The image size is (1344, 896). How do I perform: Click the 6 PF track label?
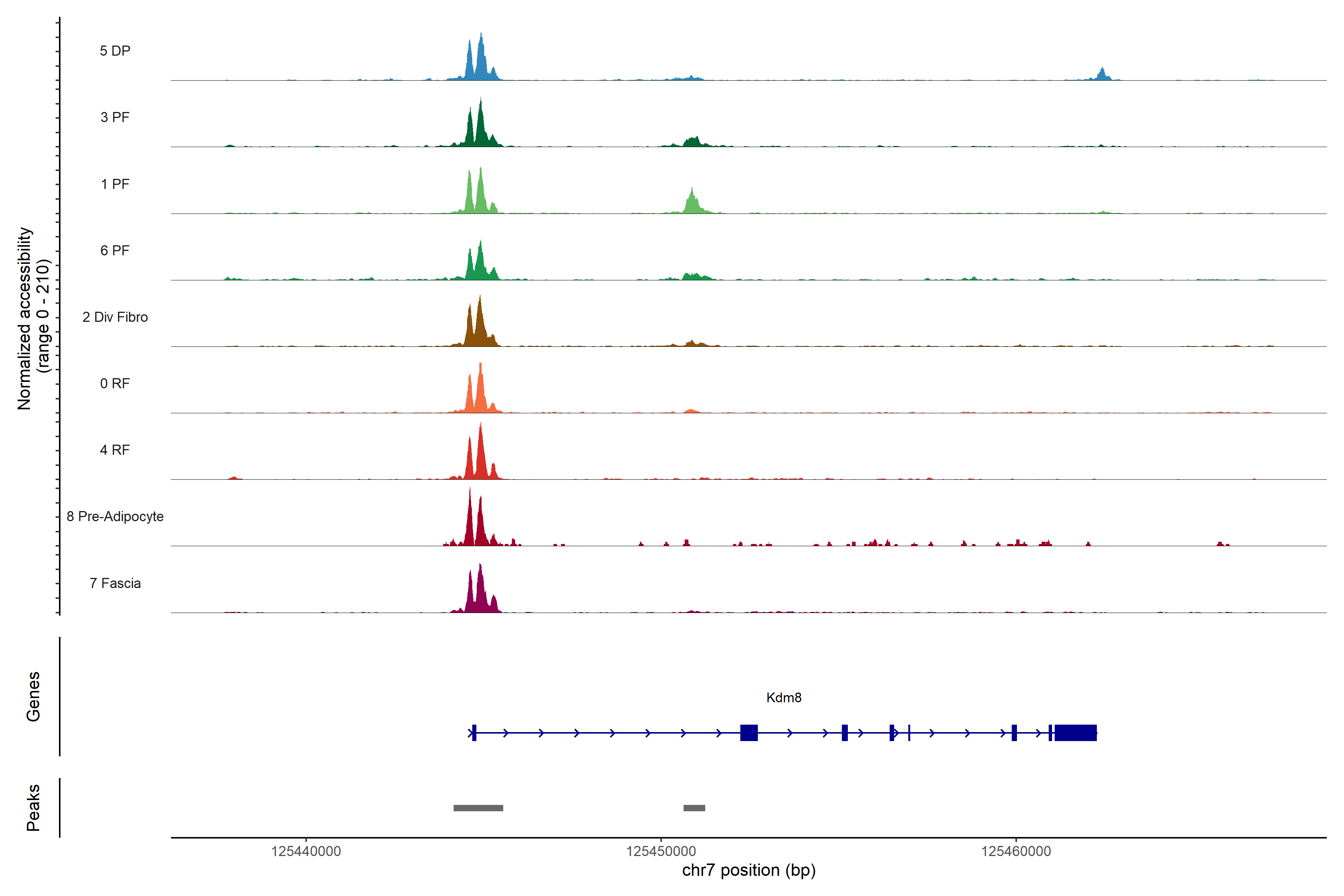[115, 250]
